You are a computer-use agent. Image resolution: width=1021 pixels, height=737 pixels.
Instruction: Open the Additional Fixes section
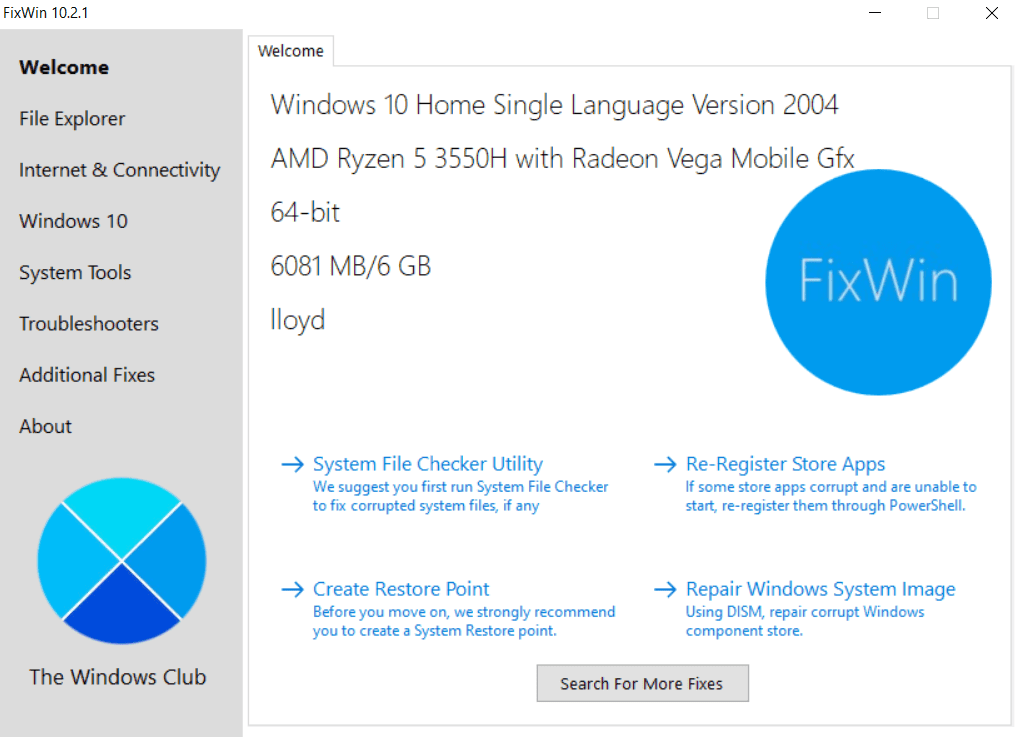pyautogui.click(x=86, y=375)
